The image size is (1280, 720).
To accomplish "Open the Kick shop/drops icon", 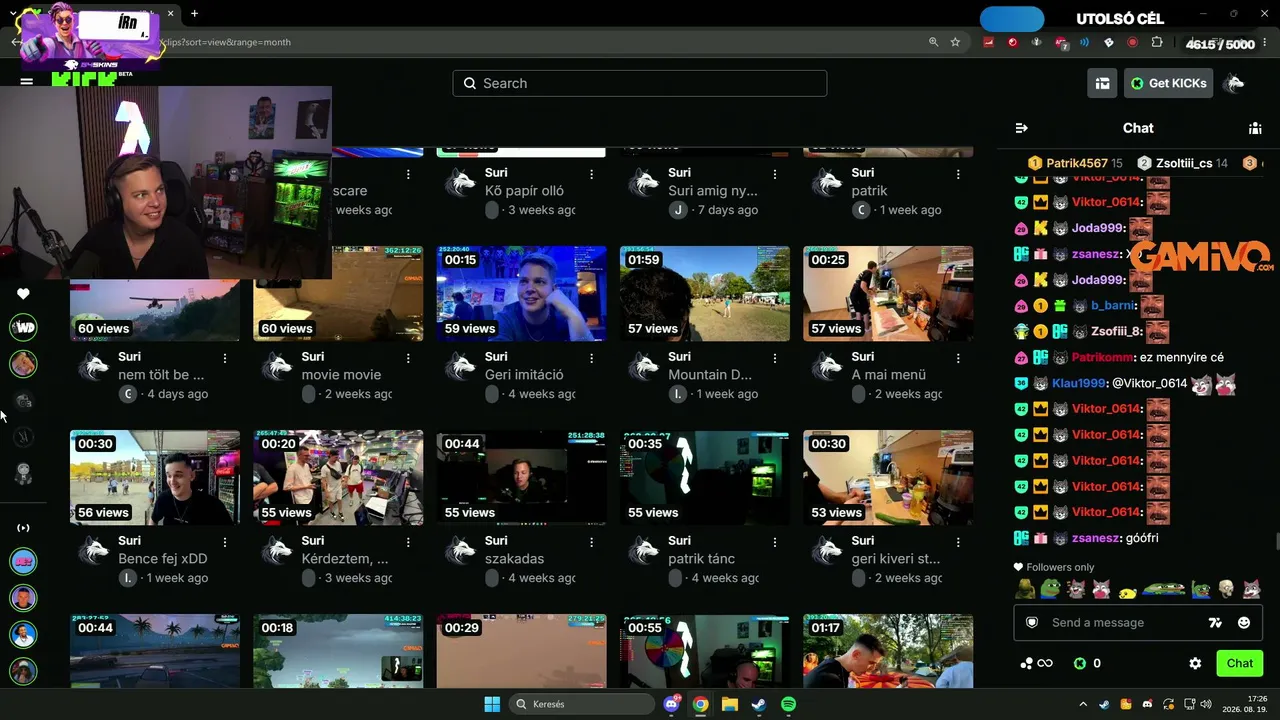I will (1102, 83).
